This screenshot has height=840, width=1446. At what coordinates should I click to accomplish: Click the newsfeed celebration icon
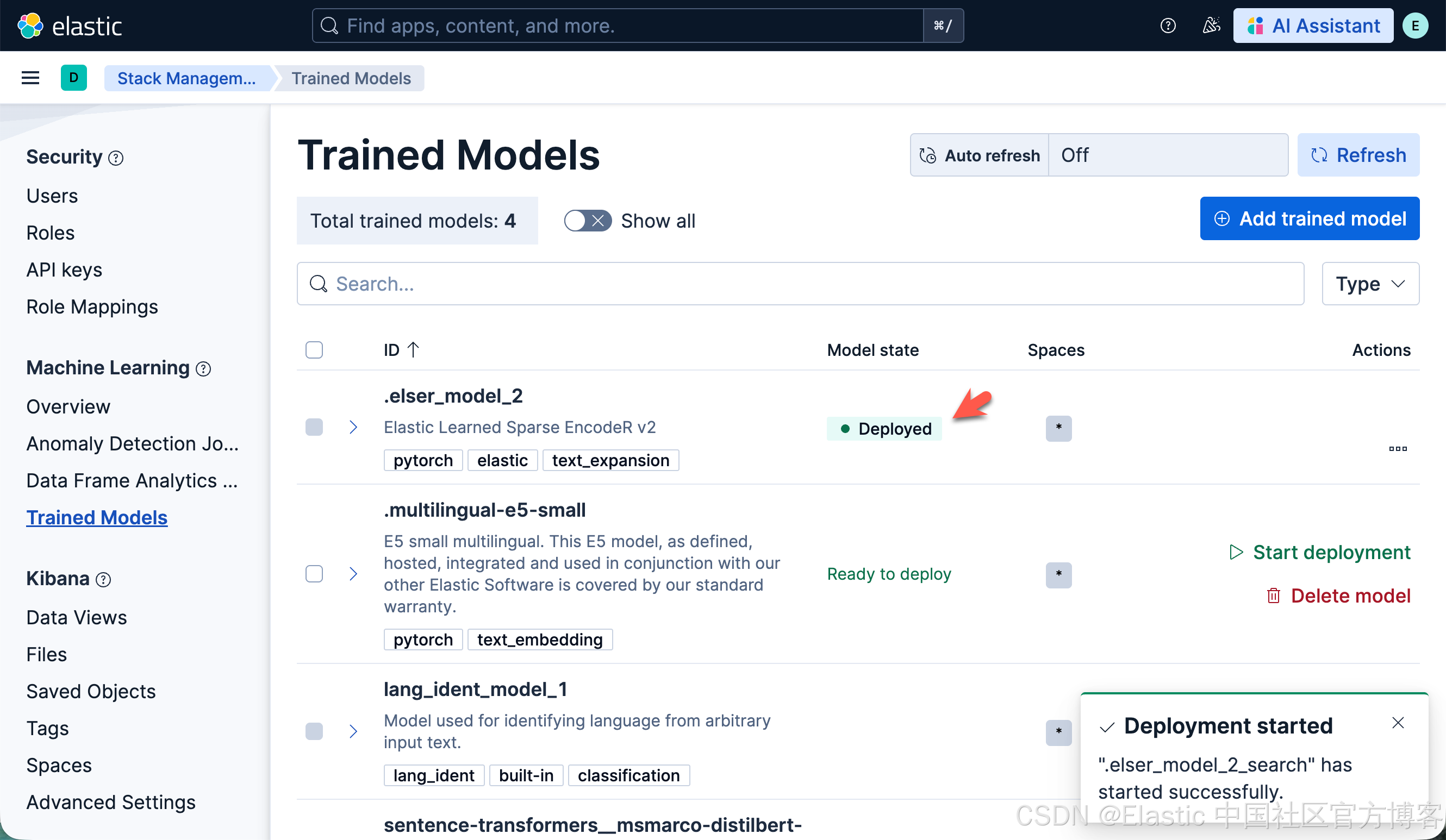(1211, 26)
